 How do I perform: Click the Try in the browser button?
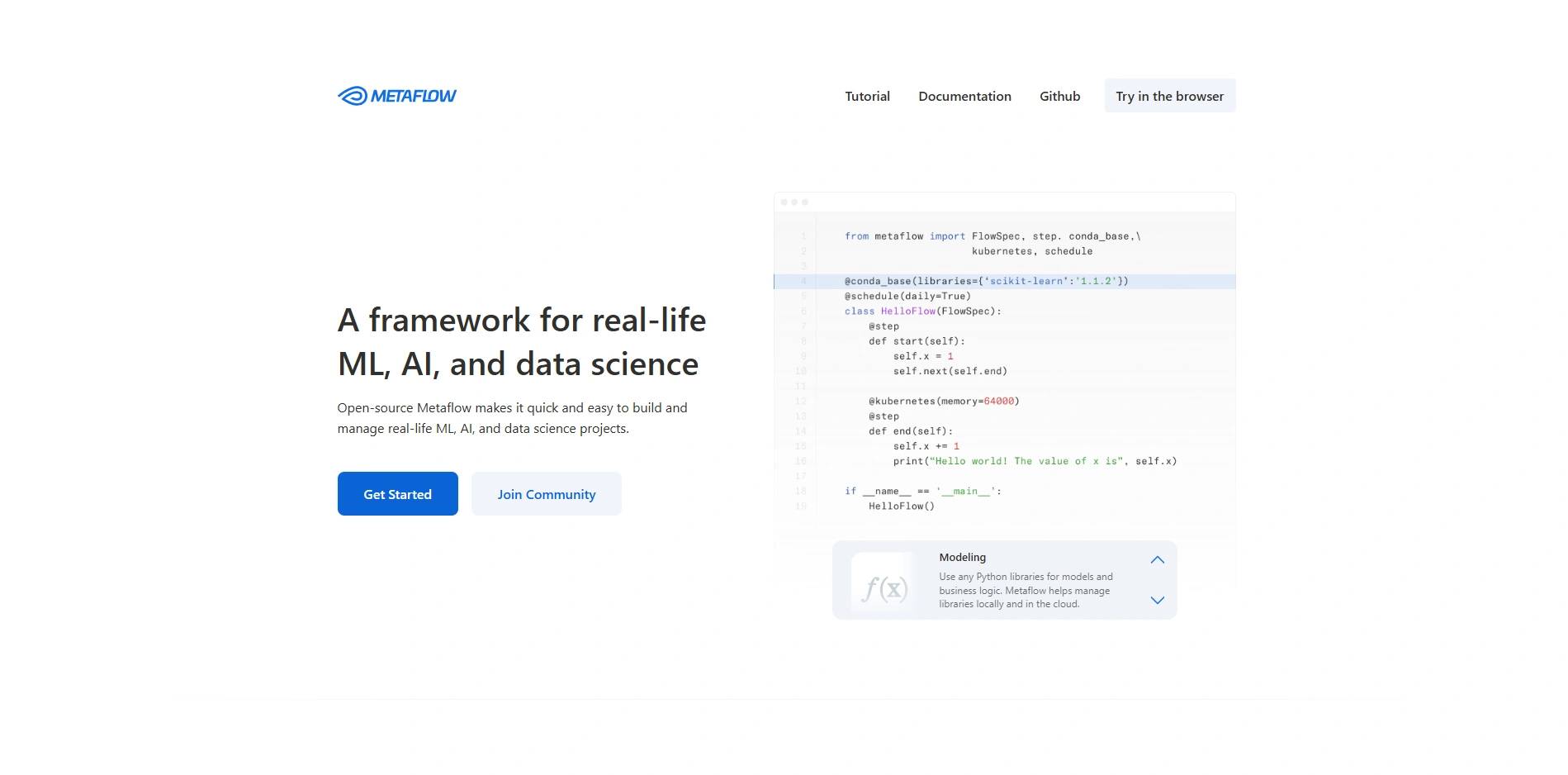click(x=1169, y=96)
